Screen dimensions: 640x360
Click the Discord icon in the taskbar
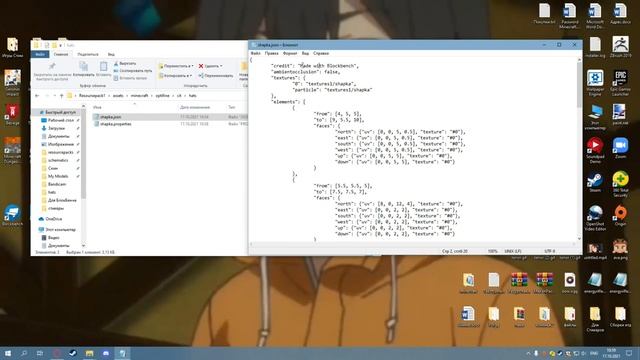tap(106, 353)
